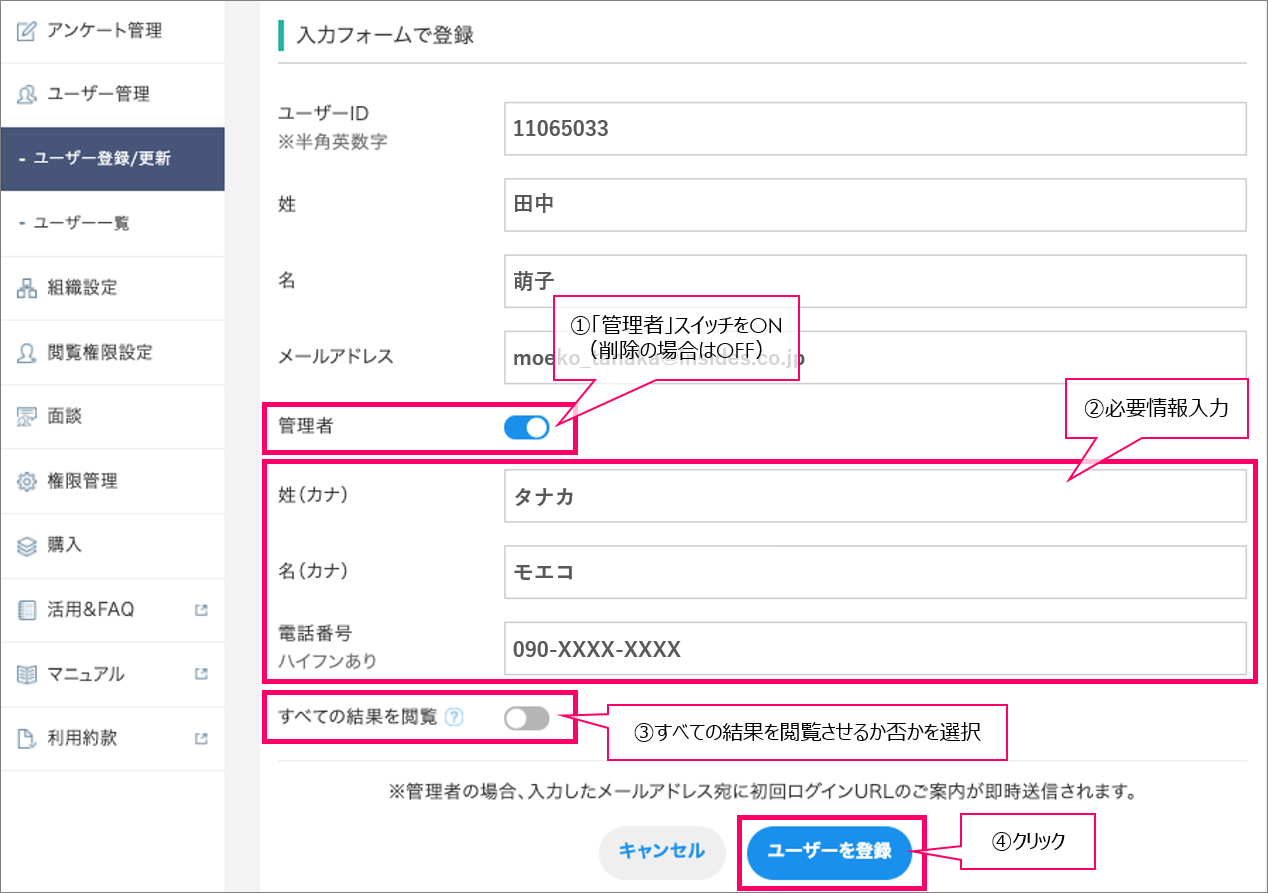Click the 初回ログインURL notice text
This screenshot has height=893, width=1268.
[x=763, y=793]
